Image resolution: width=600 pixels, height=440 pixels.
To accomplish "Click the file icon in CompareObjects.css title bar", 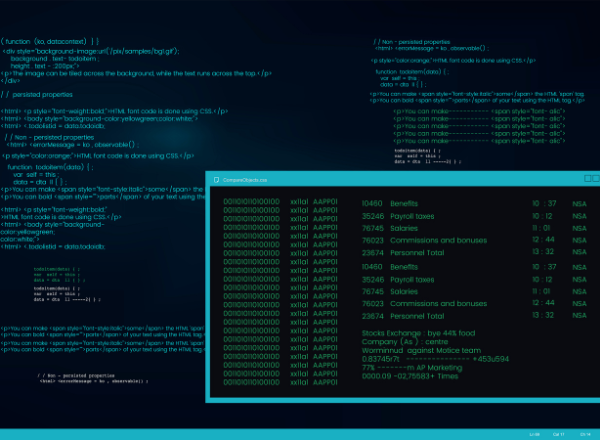I will pyautogui.click(x=214, y=179).
